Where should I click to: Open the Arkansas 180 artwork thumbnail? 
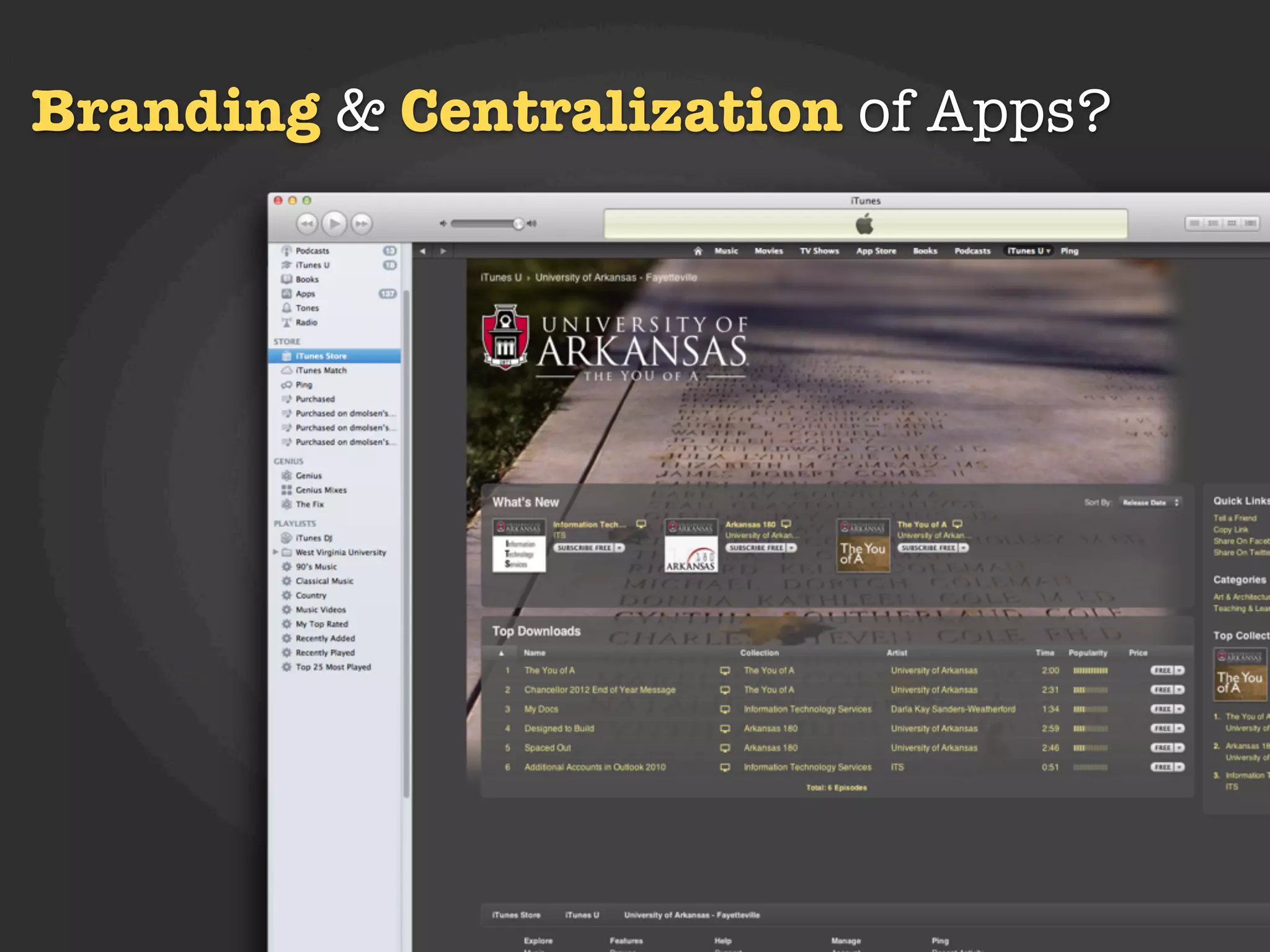point(691,545)
